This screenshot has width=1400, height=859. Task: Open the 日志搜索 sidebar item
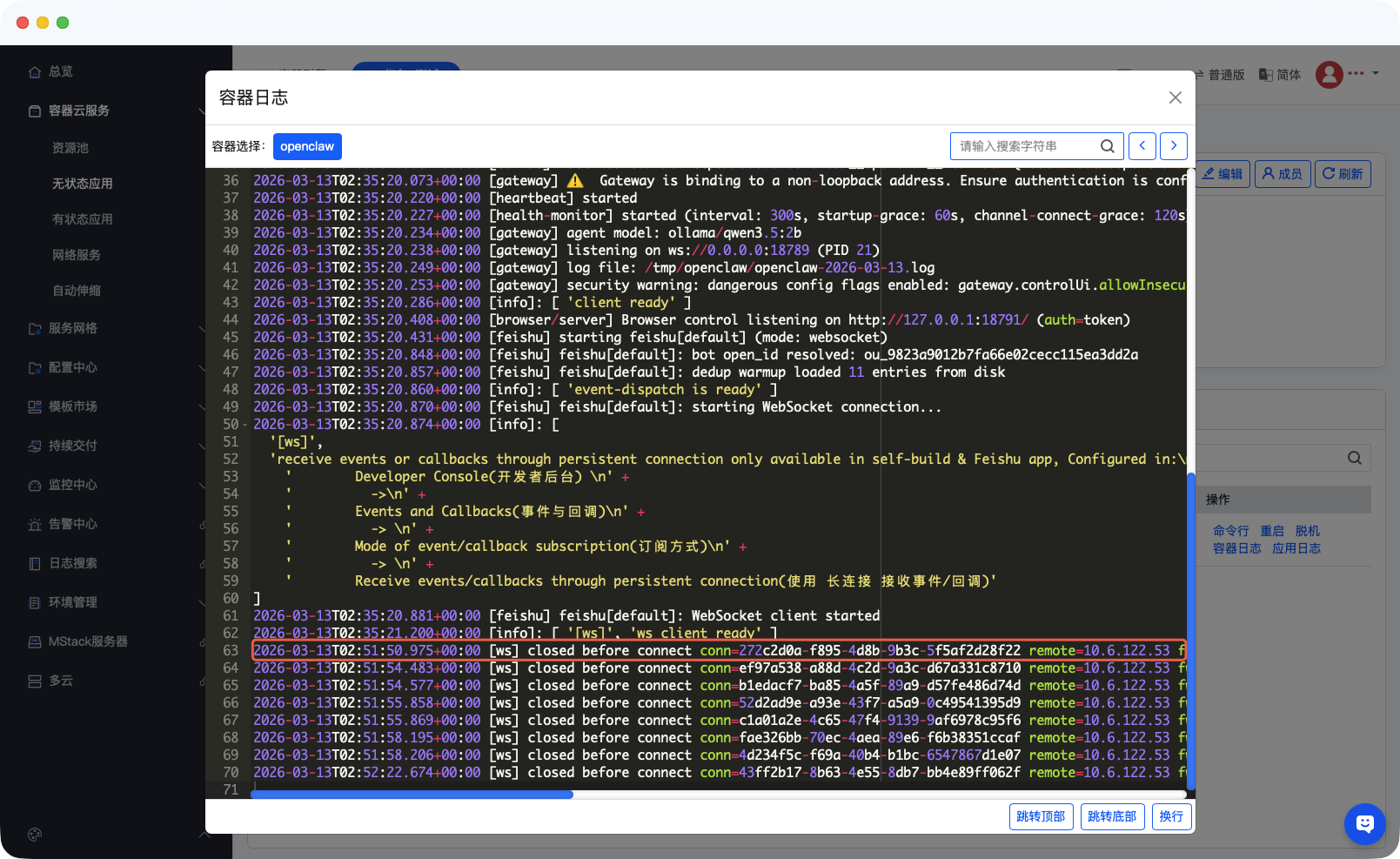pos(73,563)
